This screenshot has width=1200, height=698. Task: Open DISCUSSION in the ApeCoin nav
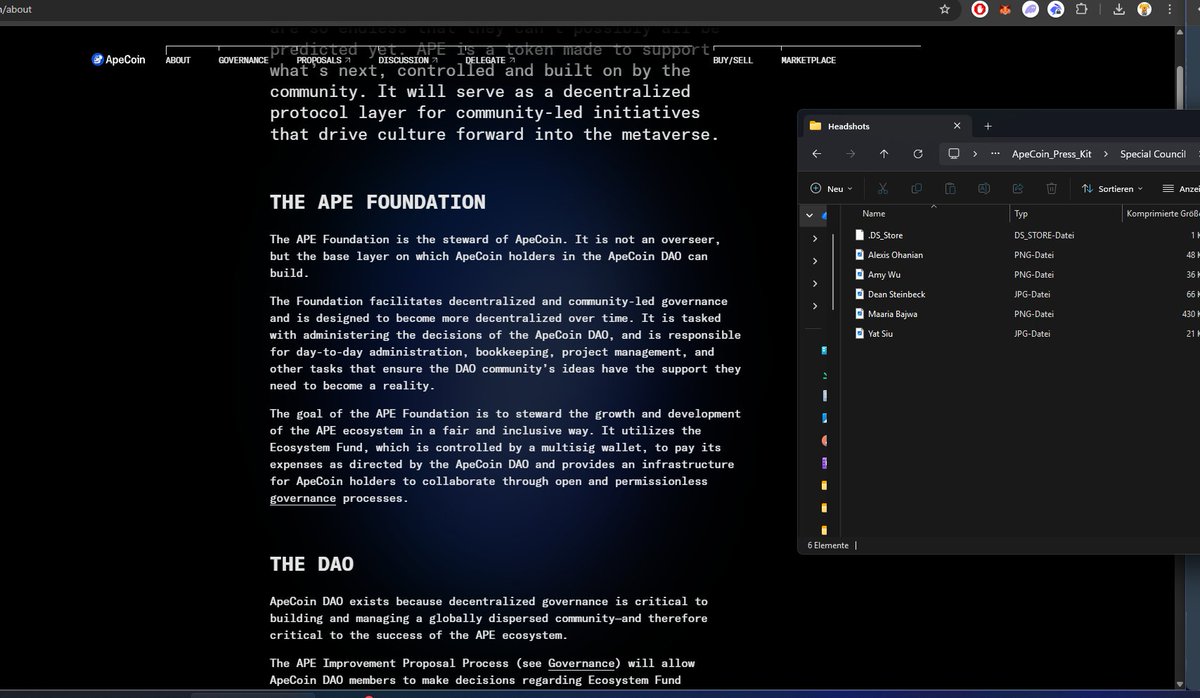point(408,60)
